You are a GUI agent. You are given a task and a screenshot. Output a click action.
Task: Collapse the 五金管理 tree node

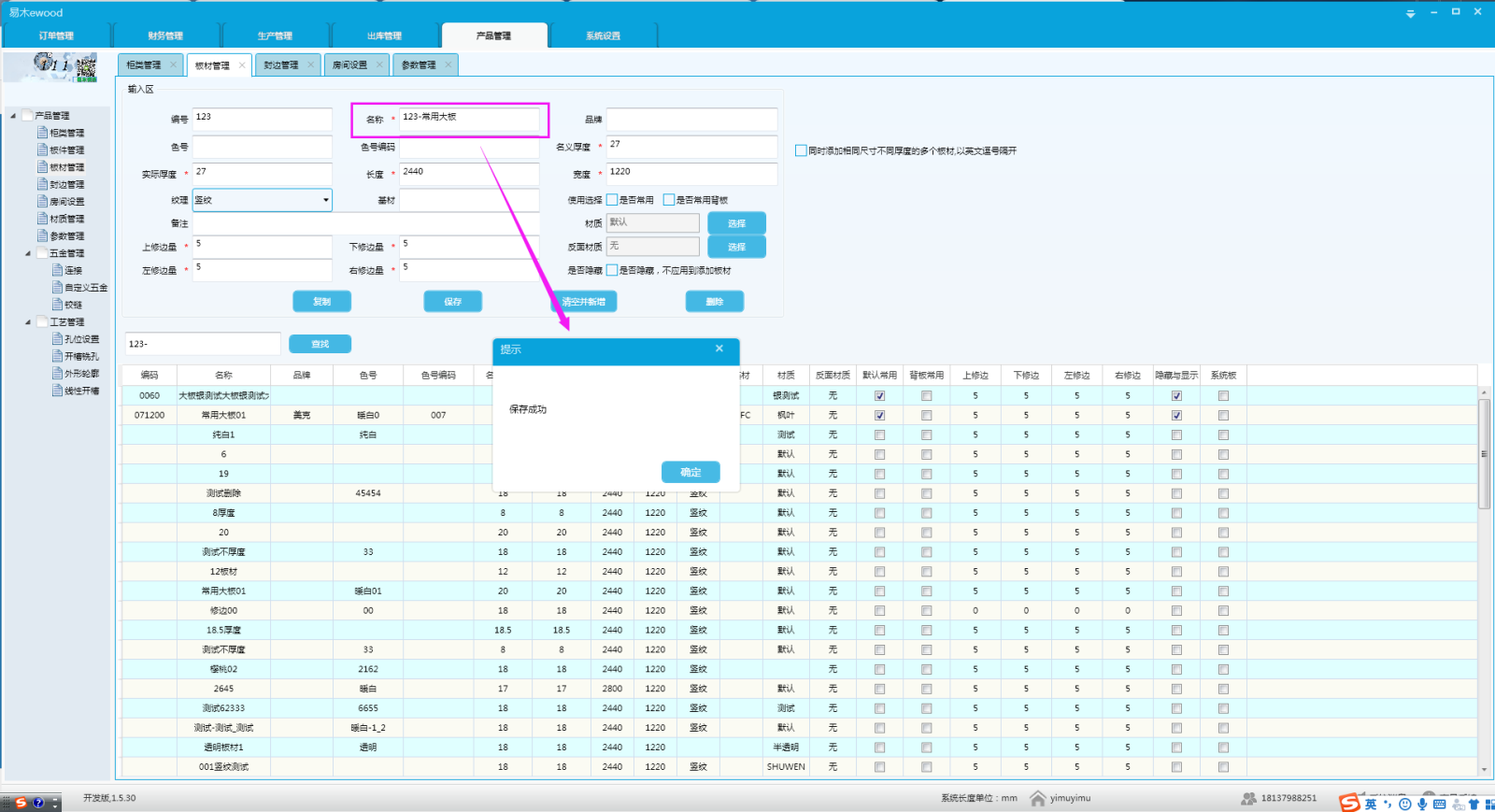click(x=28, y=253)
